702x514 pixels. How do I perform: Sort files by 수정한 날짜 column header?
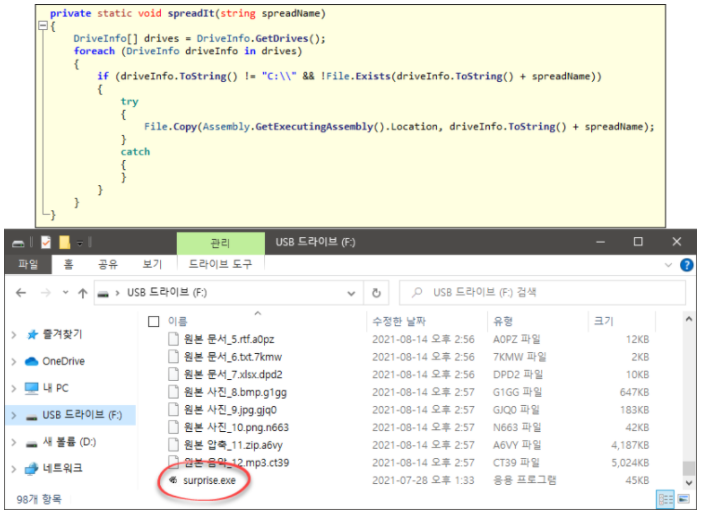coord(399,321)
